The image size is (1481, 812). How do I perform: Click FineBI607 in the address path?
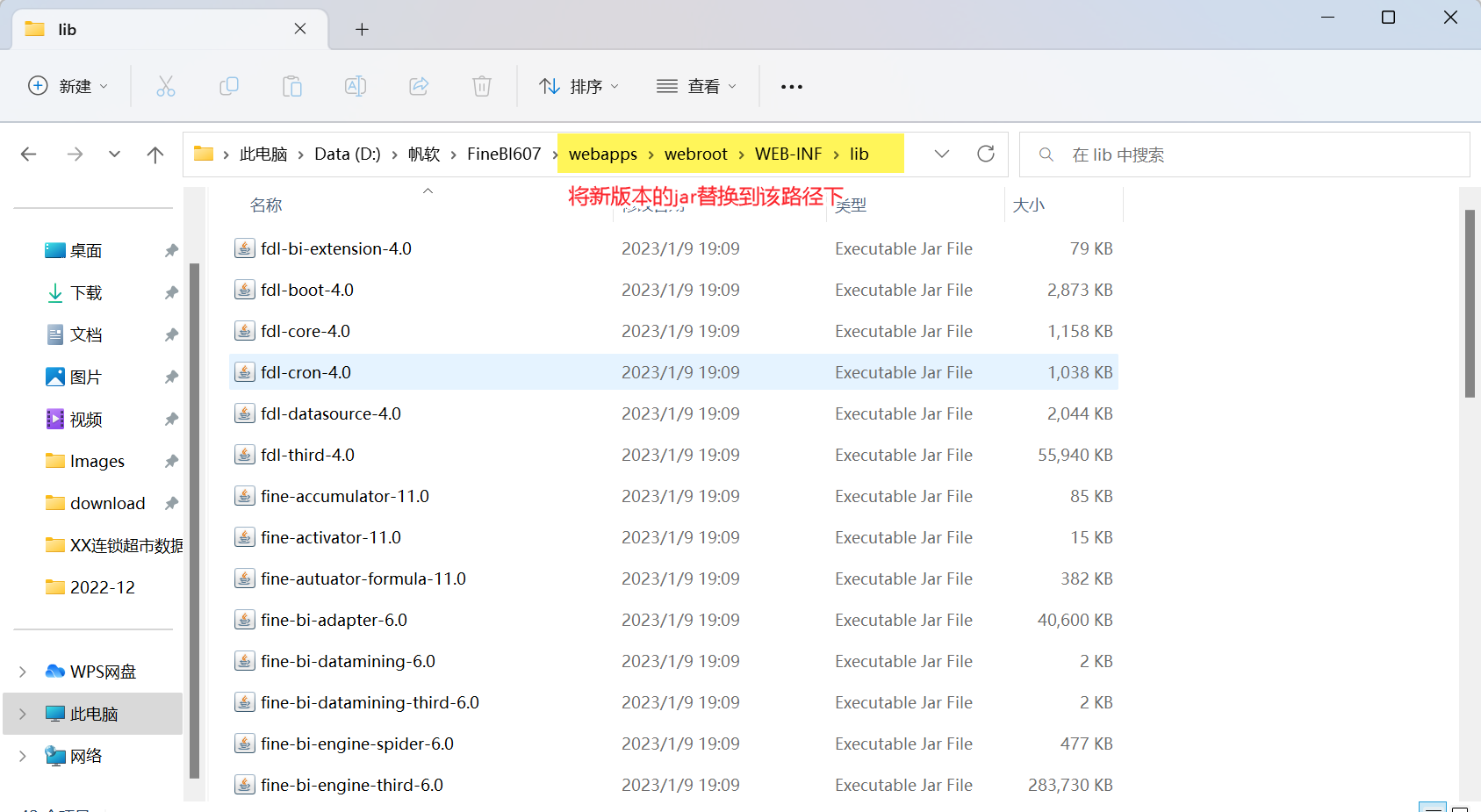point(504,154)
